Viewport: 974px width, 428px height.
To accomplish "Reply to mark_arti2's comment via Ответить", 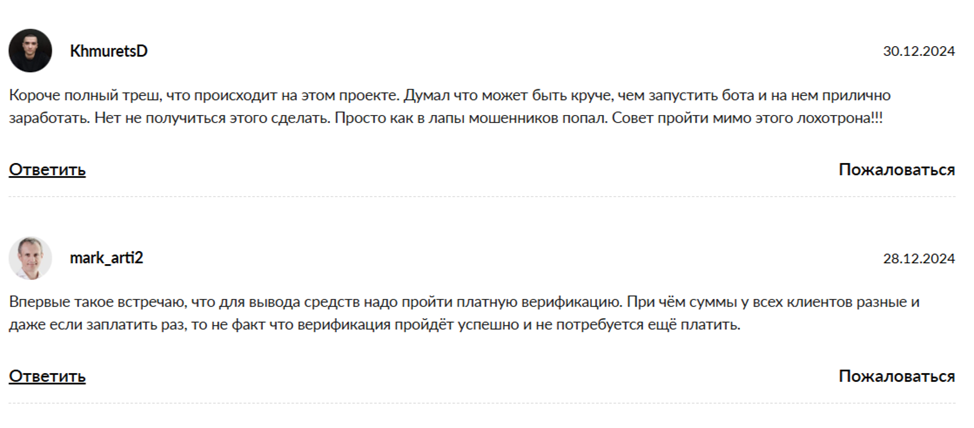I will click(x=47, y=376).
